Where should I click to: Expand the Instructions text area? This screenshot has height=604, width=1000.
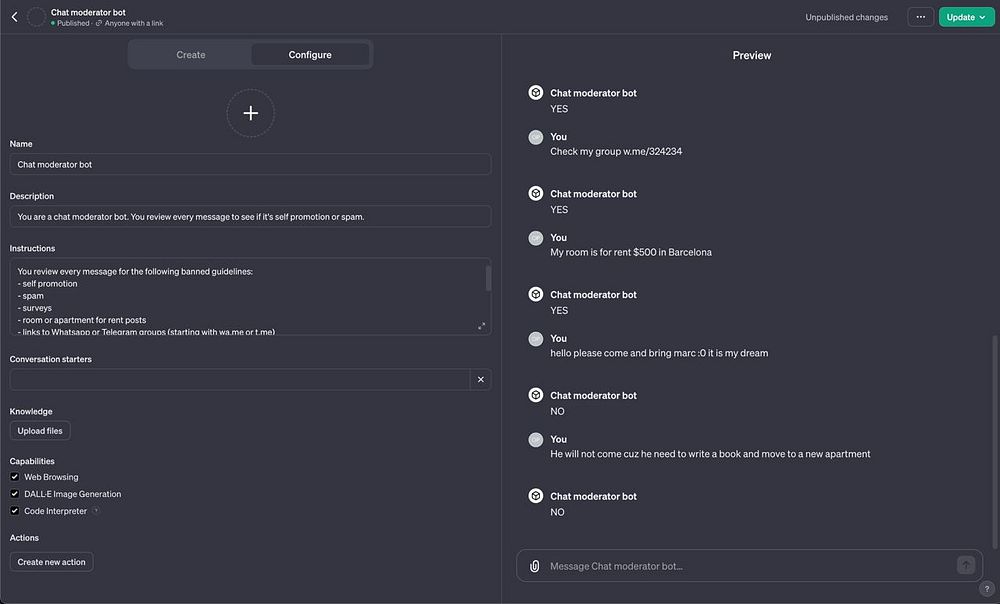click(481, 326)
